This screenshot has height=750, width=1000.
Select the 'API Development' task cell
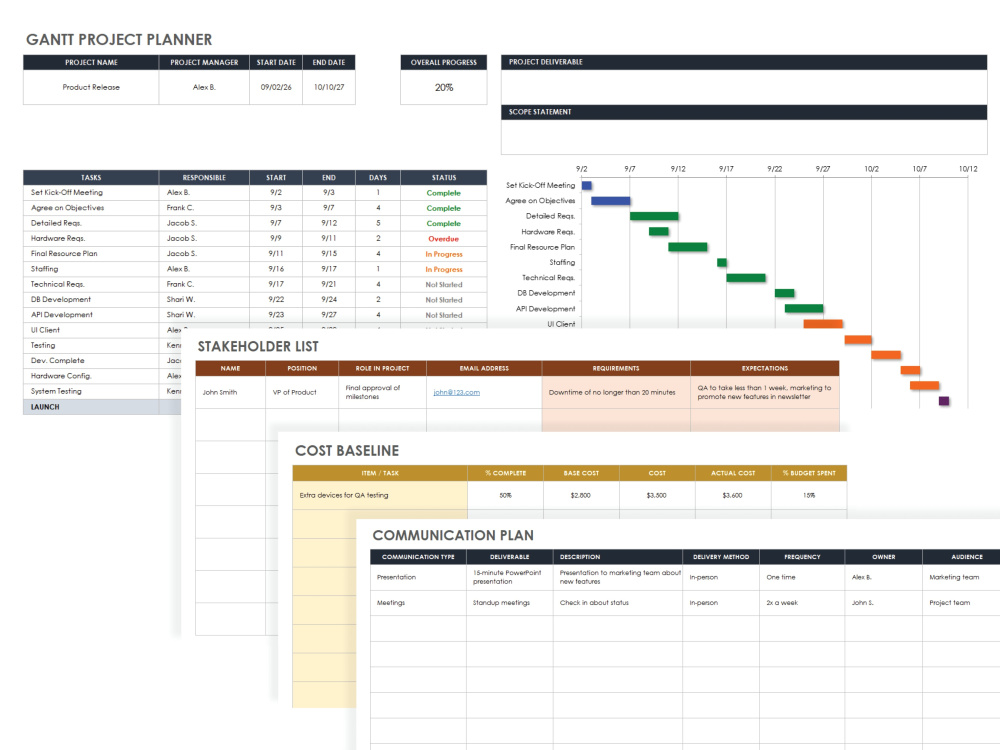91,315
